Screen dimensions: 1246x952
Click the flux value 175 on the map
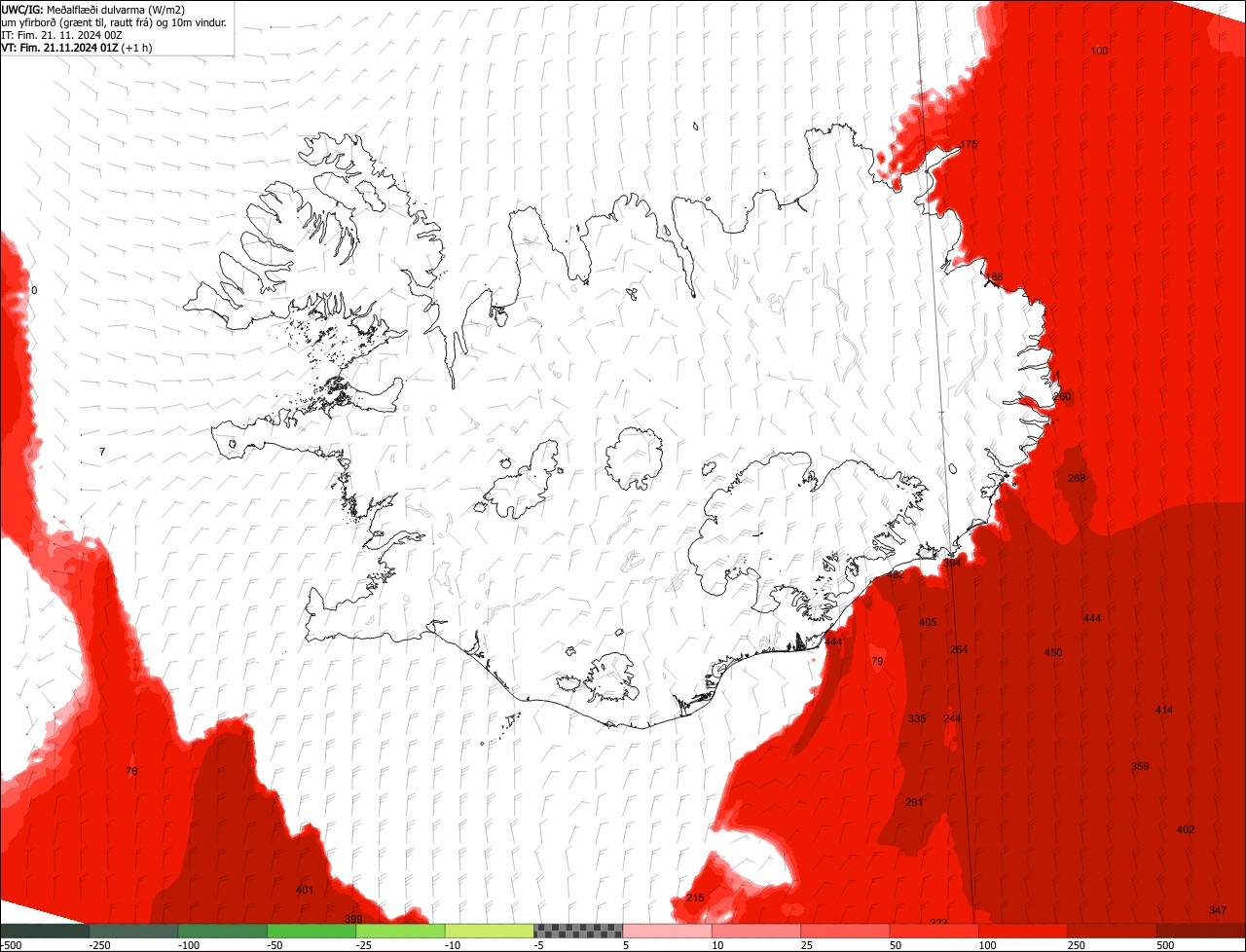(x=969, y=145)
